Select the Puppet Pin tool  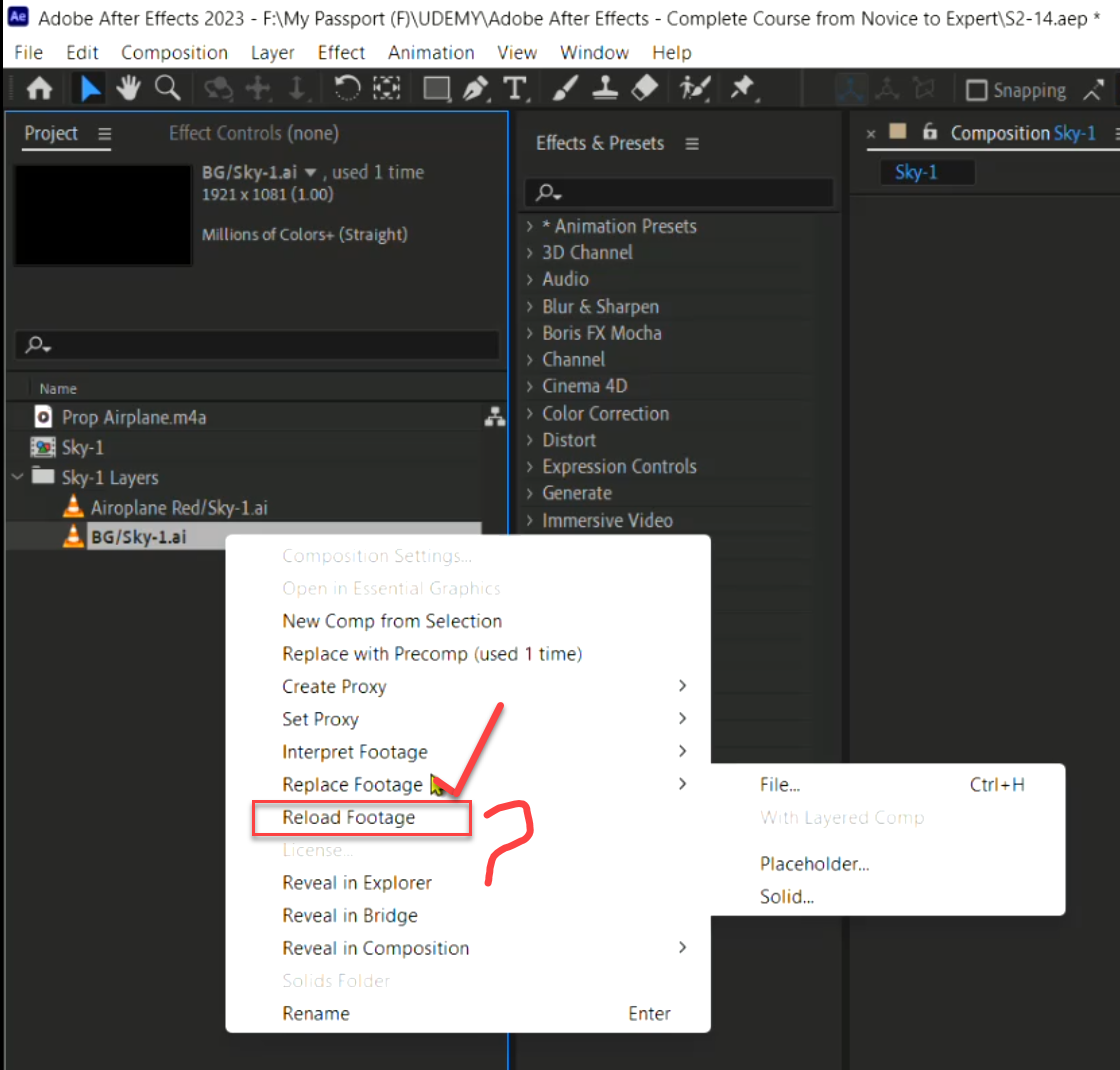(x=743, y=88)
